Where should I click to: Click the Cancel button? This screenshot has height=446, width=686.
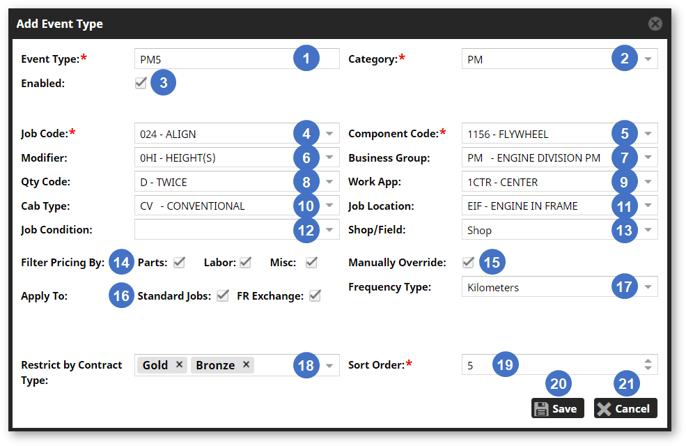point(625,408)
